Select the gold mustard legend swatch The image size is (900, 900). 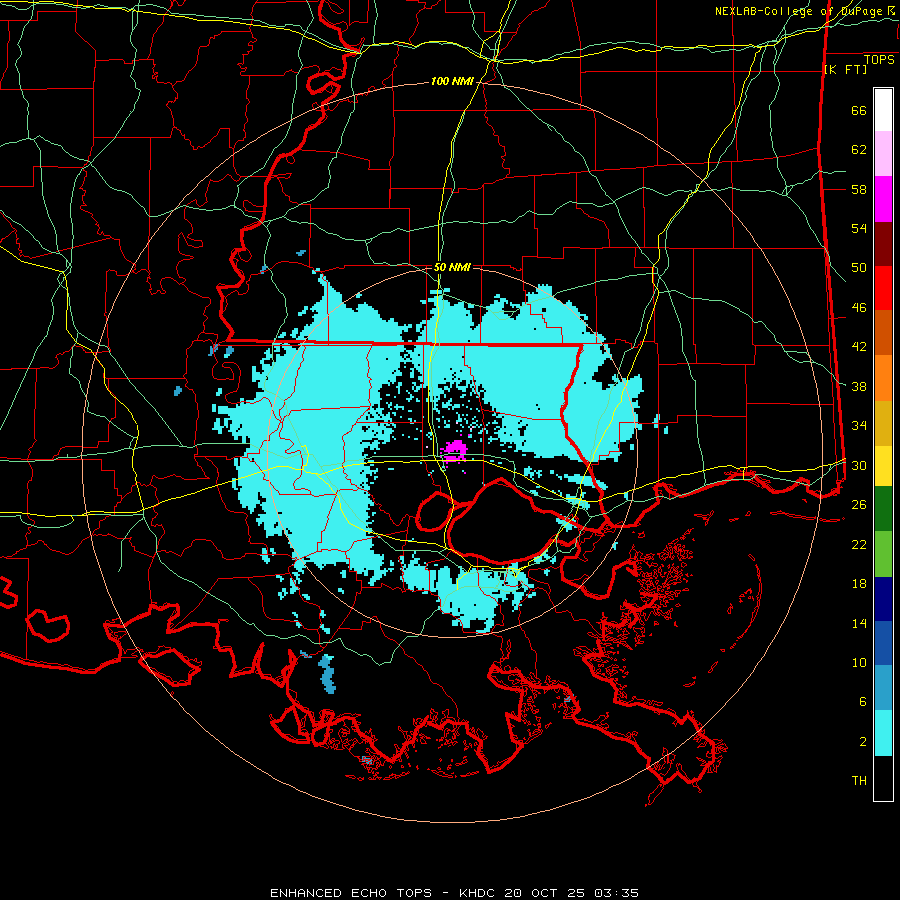click(883, 423)
